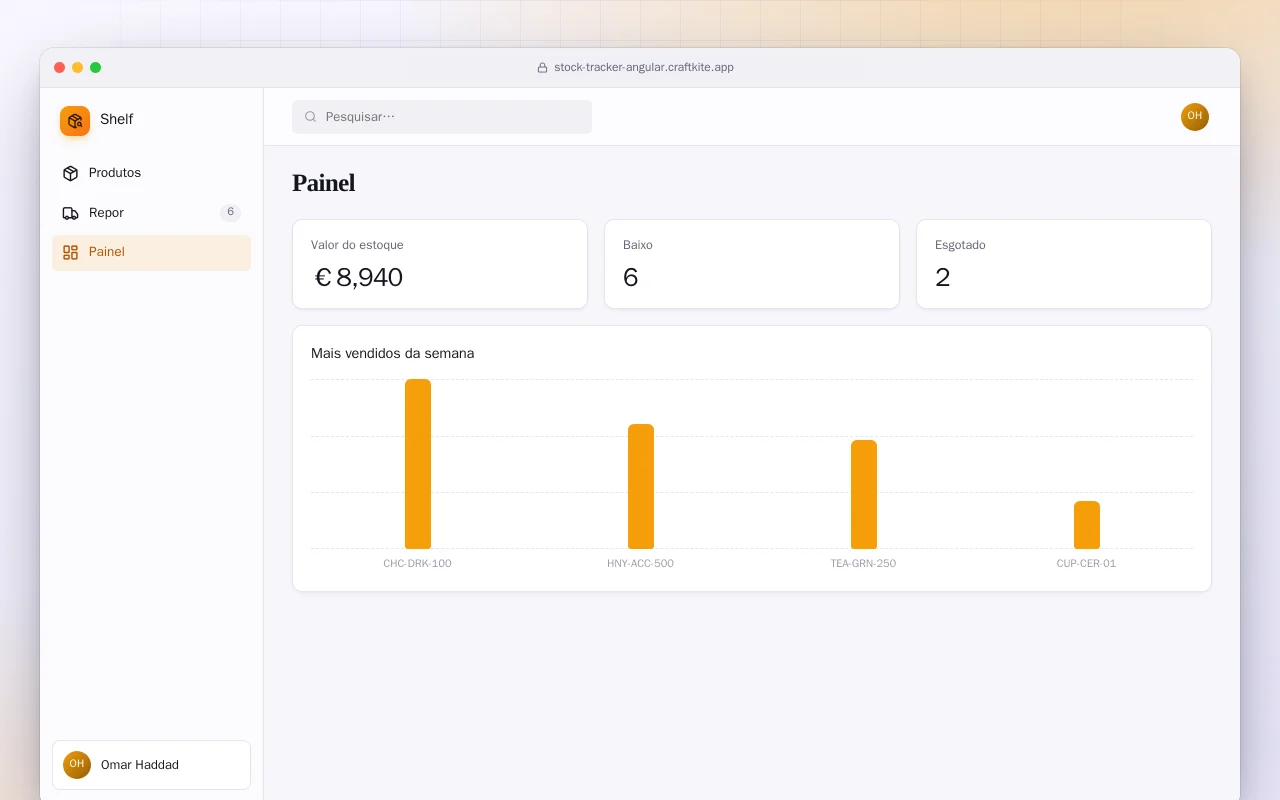Click the Painel page heading
This screenshot has height=800, width=1280.
(323, 183)
